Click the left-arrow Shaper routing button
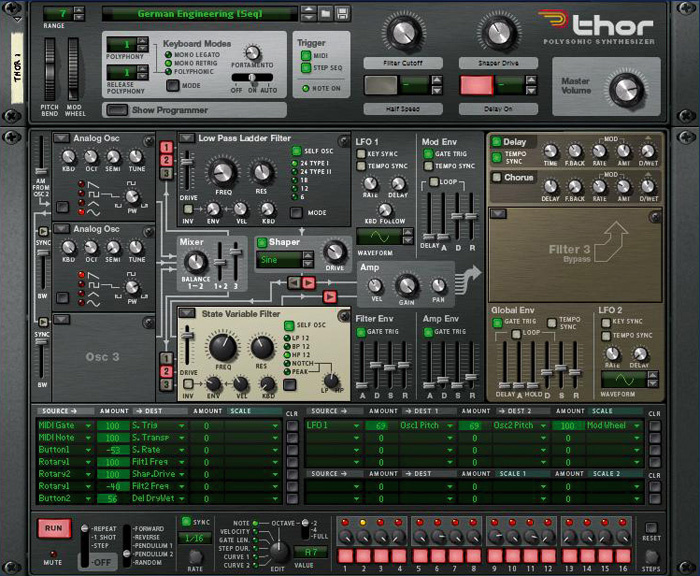Image resolution: width=700 pixels, height=576 pixels. 294,283
